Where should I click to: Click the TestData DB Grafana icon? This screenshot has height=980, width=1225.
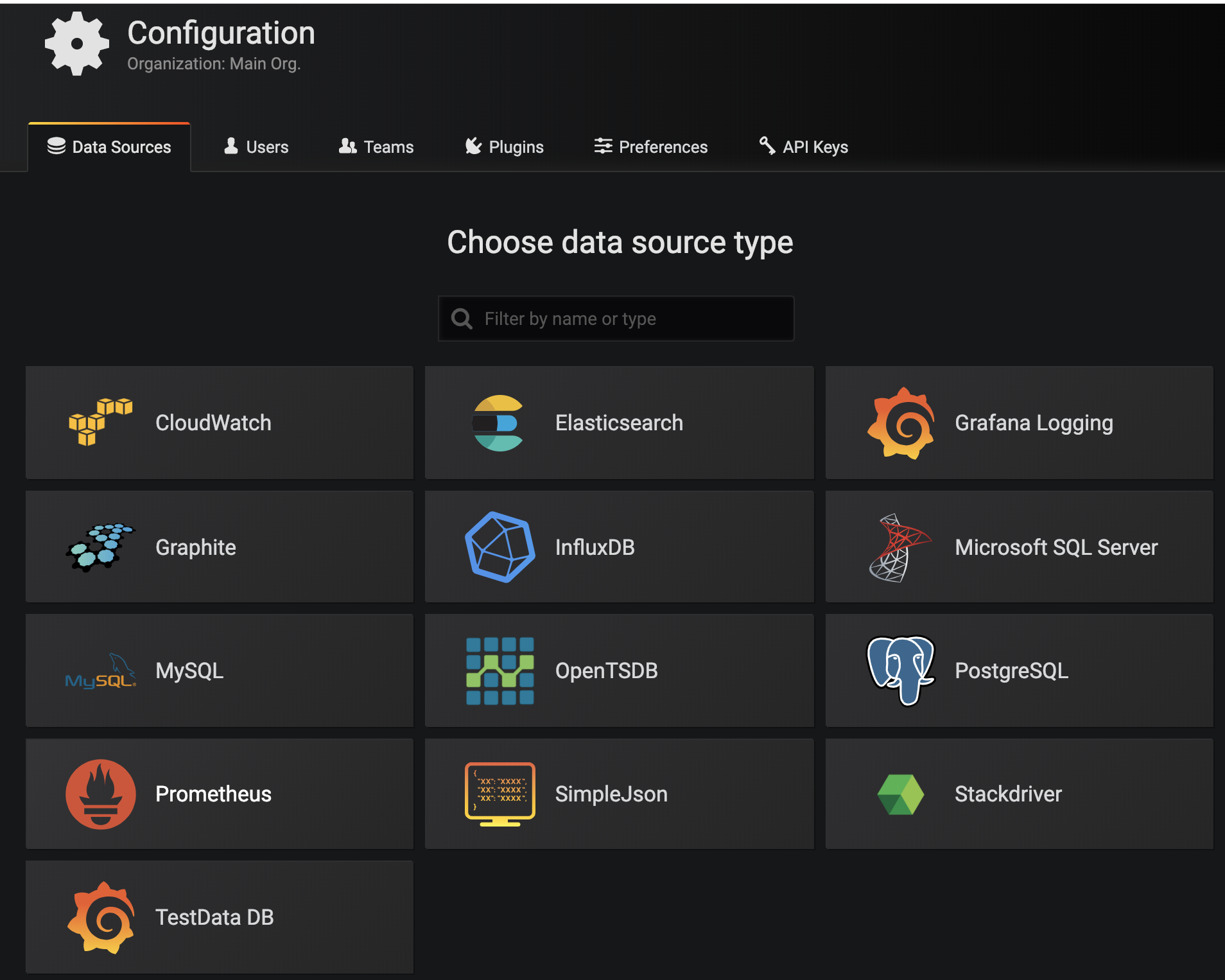coord(101,918)
